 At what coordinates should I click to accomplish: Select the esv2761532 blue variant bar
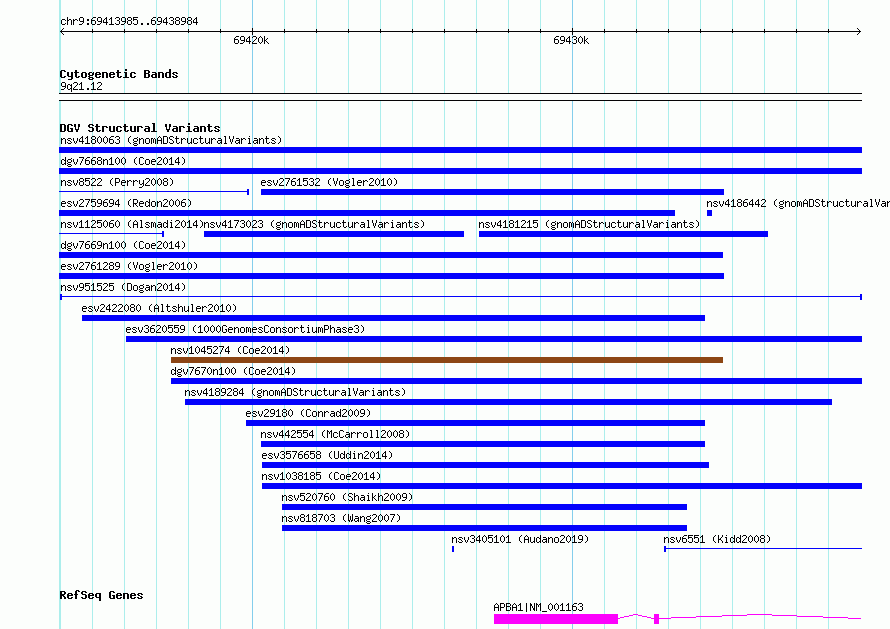(x=492, y=192)
